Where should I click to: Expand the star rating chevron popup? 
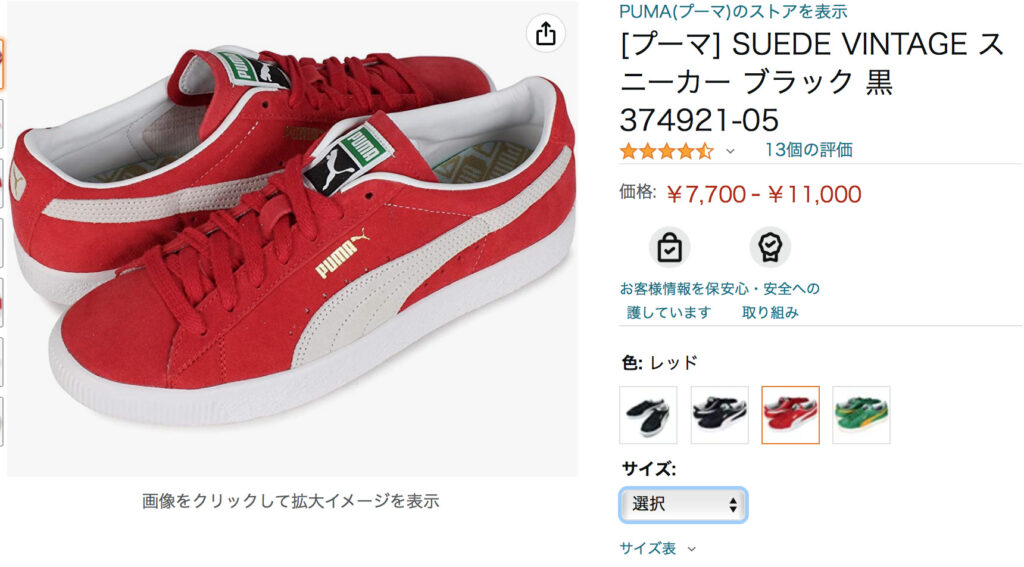point(730,152)
